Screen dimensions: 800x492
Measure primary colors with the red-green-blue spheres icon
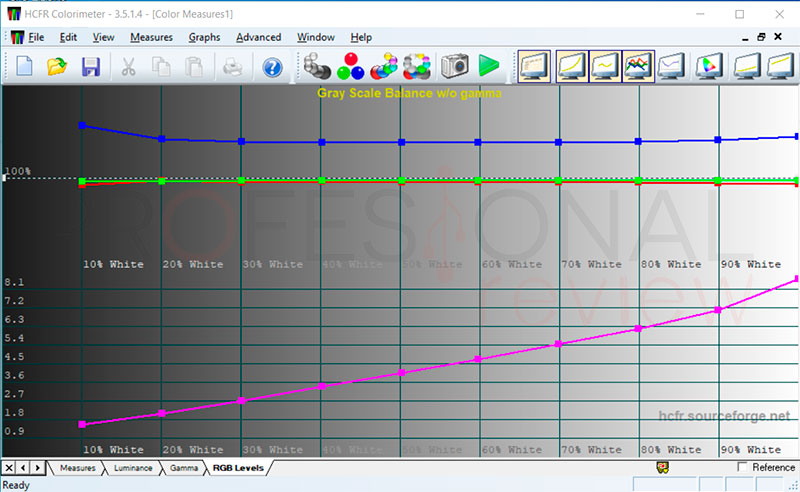coord(351,66)
